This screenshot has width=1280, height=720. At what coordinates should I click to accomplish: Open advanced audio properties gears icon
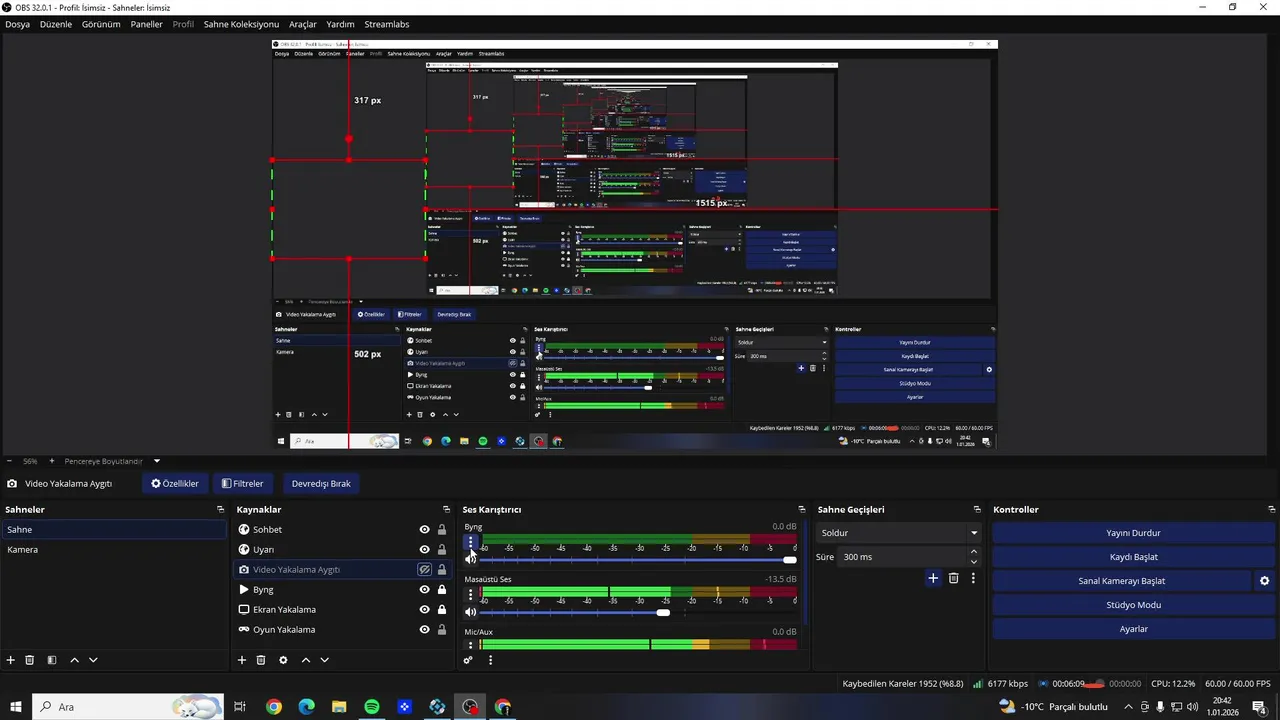(x=468, y=660)
